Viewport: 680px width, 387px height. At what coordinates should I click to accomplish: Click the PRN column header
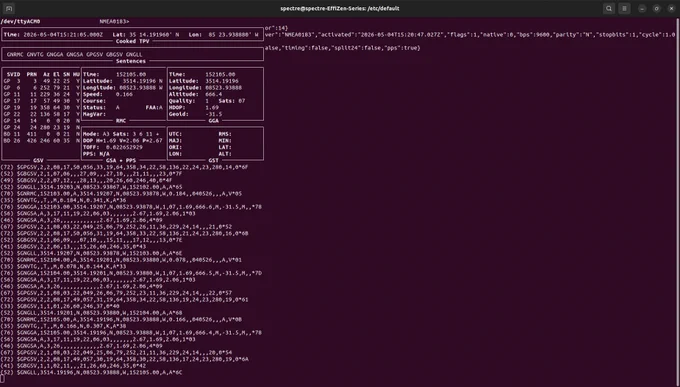tap(32, 74)
